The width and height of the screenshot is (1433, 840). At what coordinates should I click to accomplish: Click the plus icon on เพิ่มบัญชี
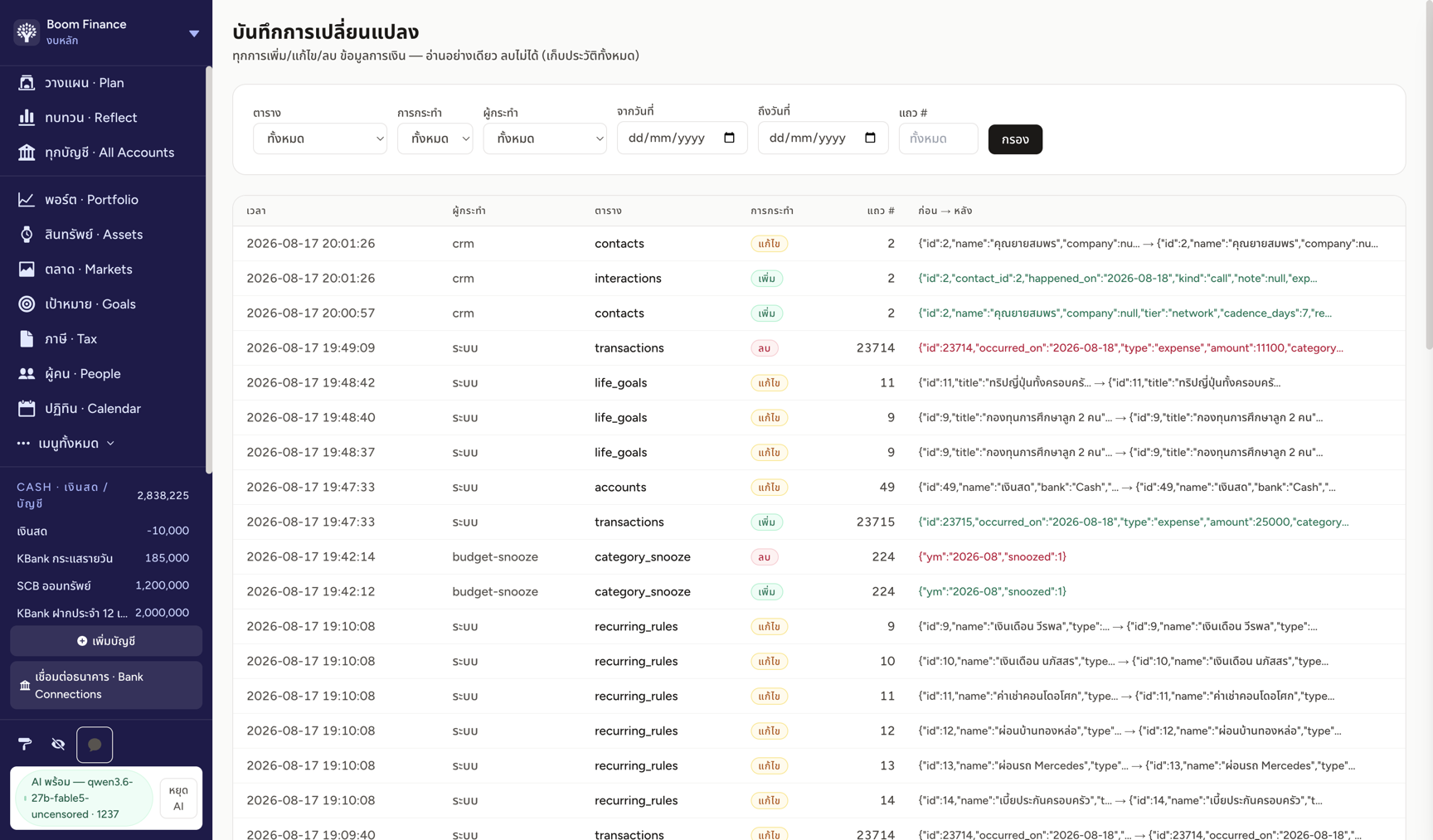[82, 641]
